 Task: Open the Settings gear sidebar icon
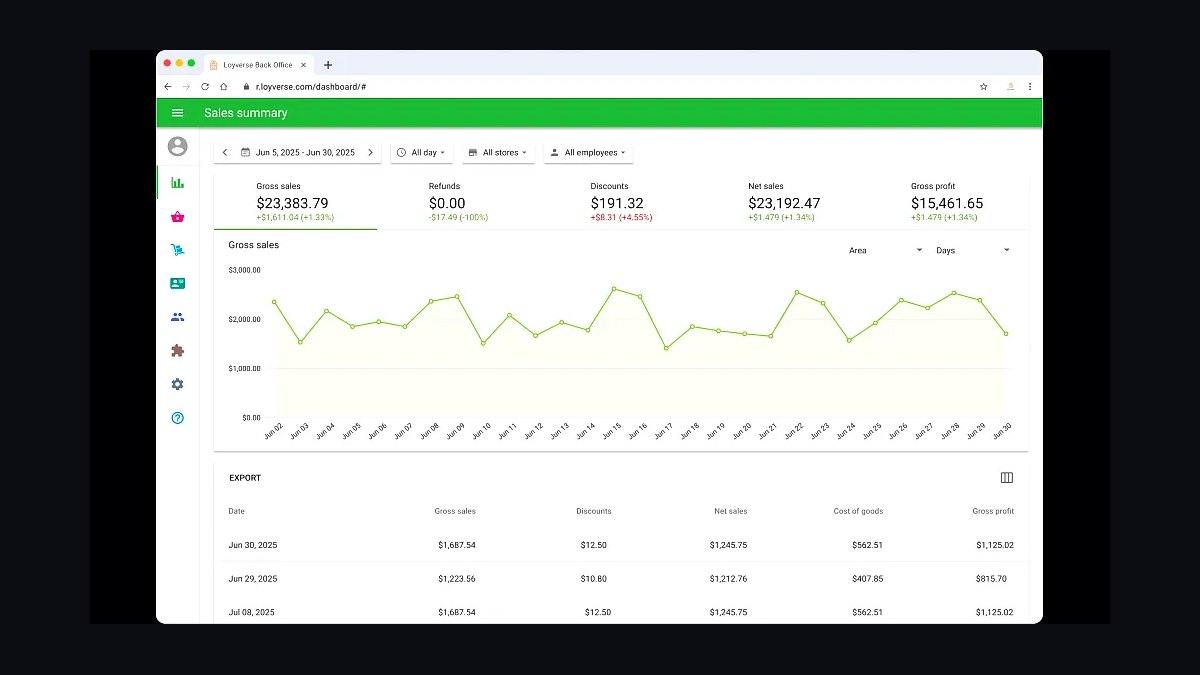pos(178,384)
